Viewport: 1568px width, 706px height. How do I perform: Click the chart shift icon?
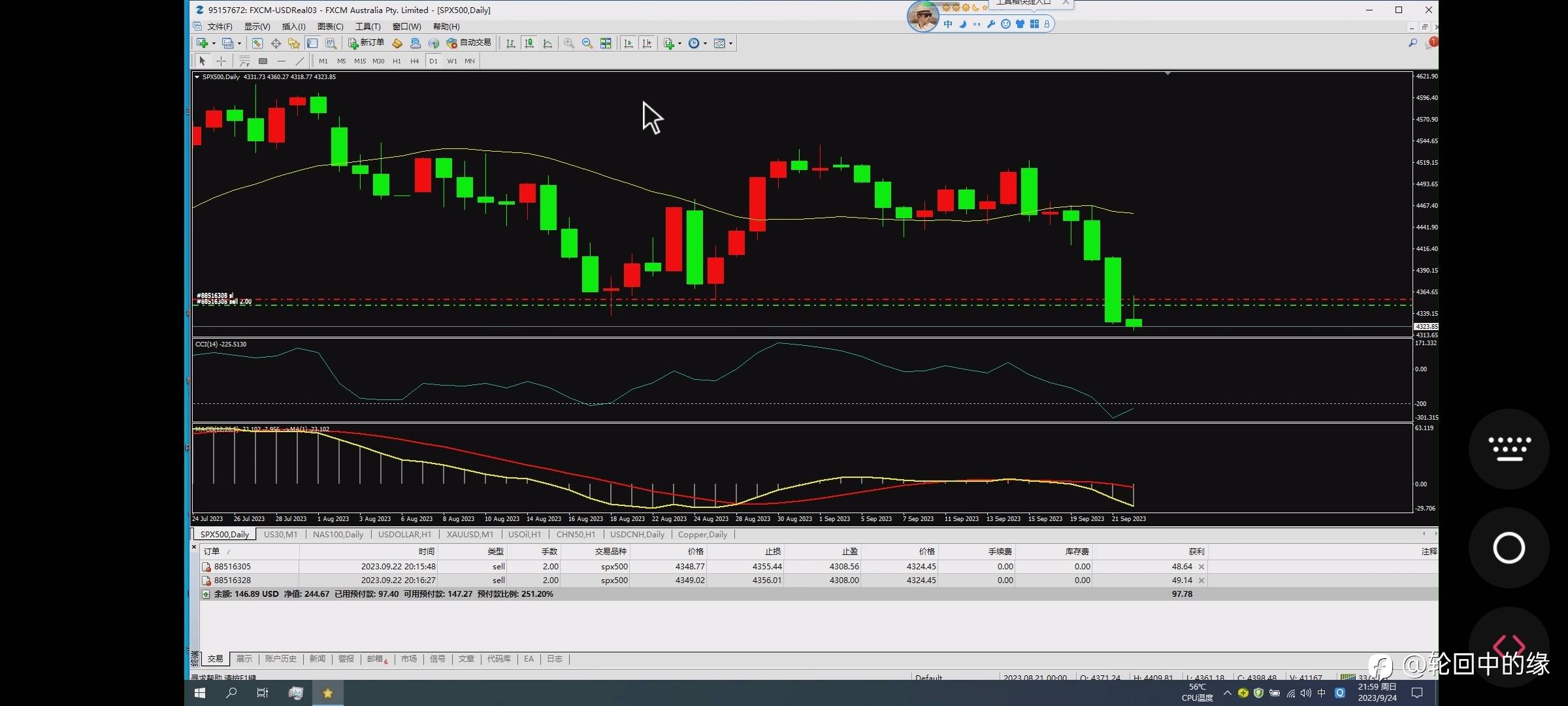pyautogui.click(x=647, y=43)
